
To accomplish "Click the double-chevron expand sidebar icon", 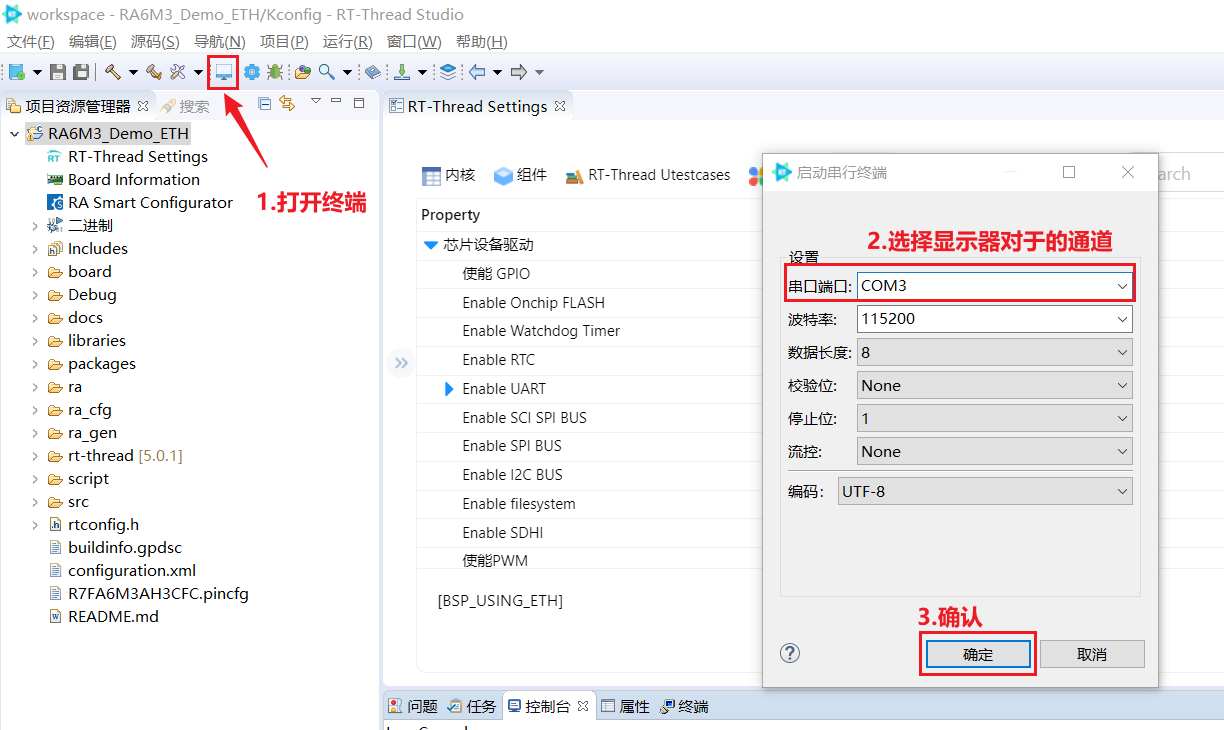I will (x=401, y=363).
